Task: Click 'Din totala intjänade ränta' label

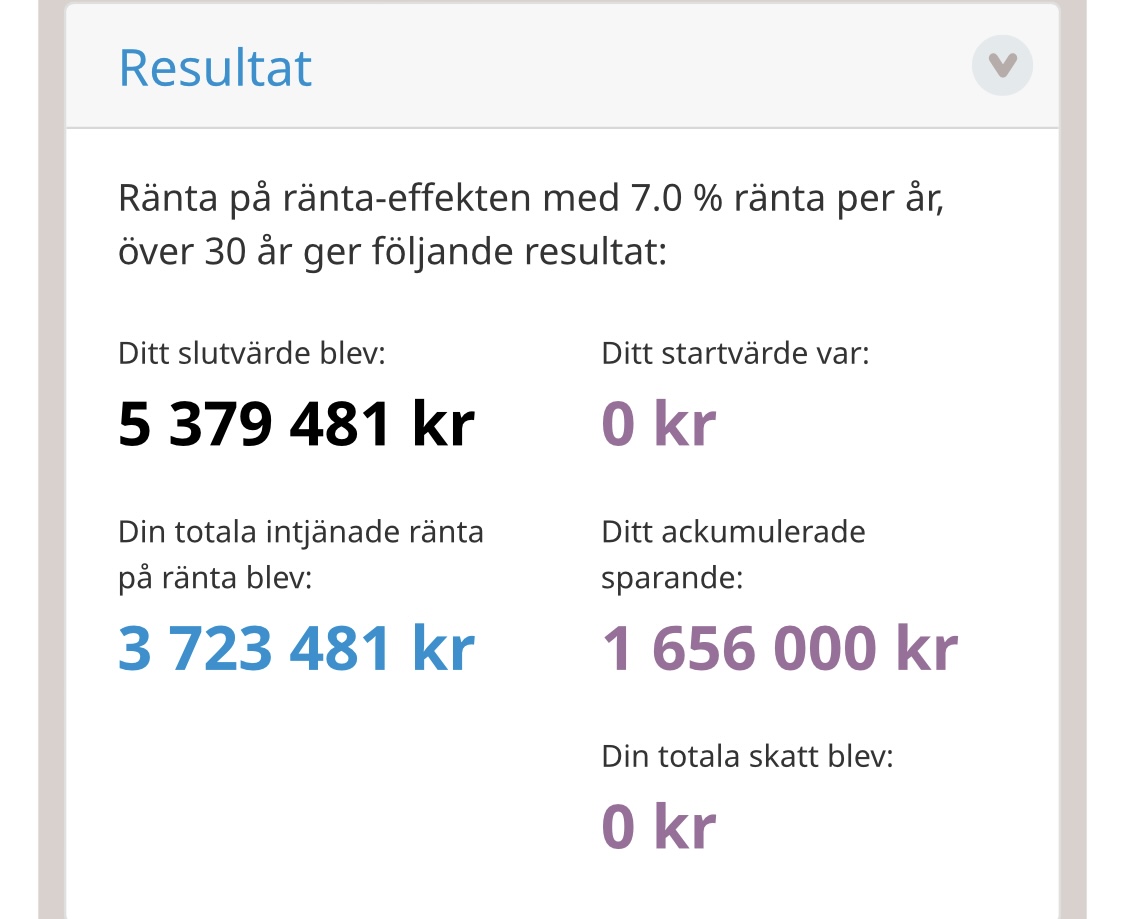Action: (300, 531)
